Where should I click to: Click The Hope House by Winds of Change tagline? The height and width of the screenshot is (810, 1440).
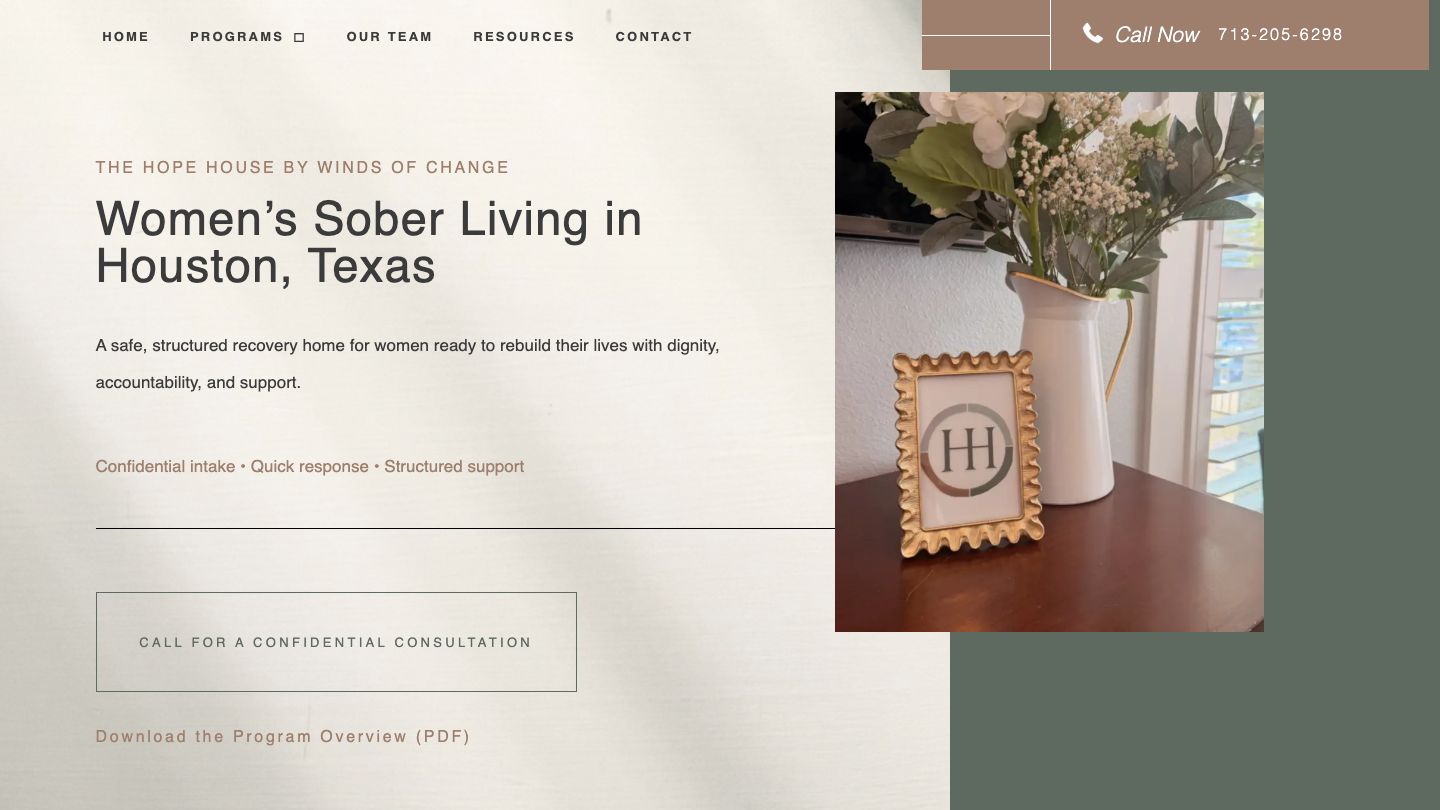(302, 167)
